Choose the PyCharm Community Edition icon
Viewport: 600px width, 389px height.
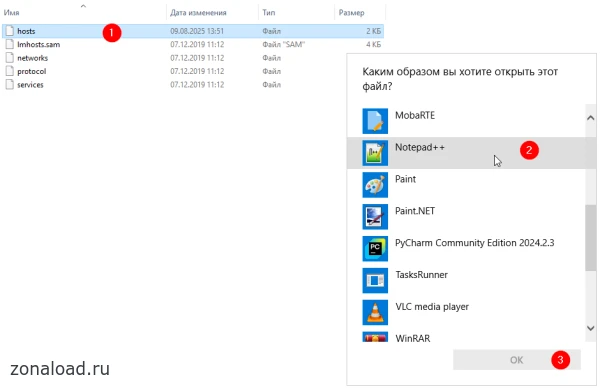click(x=375, y=249)
